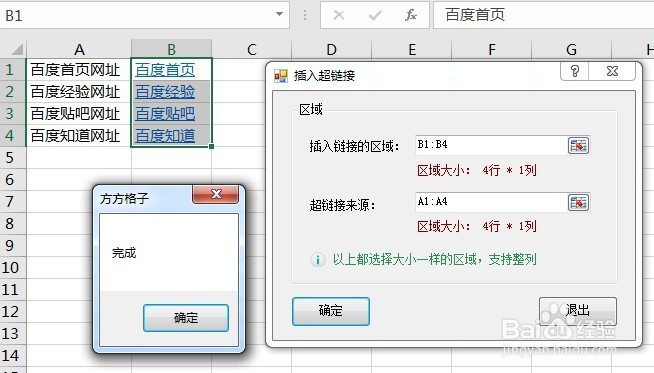Click the 区域大小 text under B1:B4 field

[x=477, y=170]
